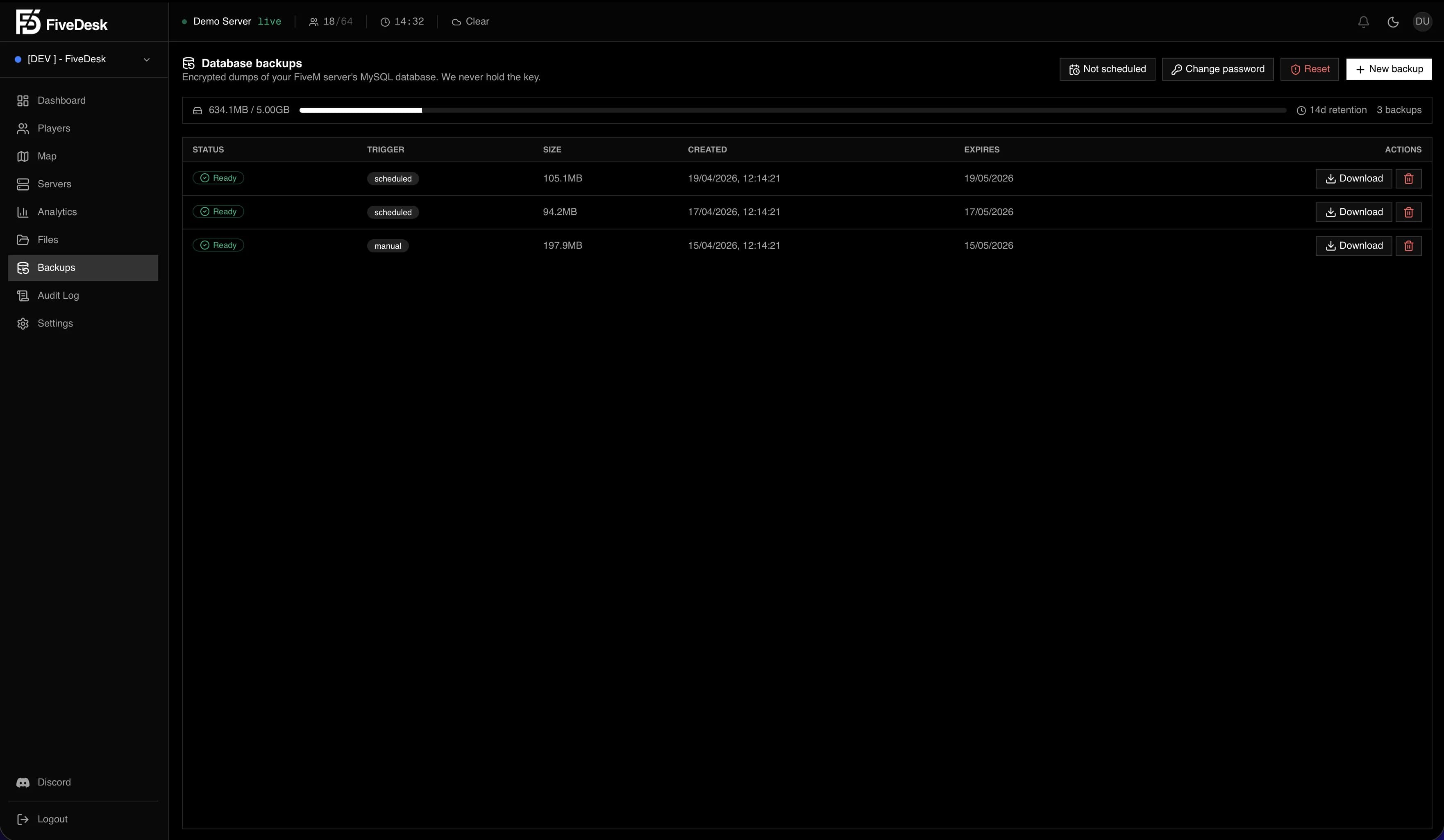Click the Demo Server live status
The width and height of the screenshot is (1444, 840).
[x=232, y=22]
